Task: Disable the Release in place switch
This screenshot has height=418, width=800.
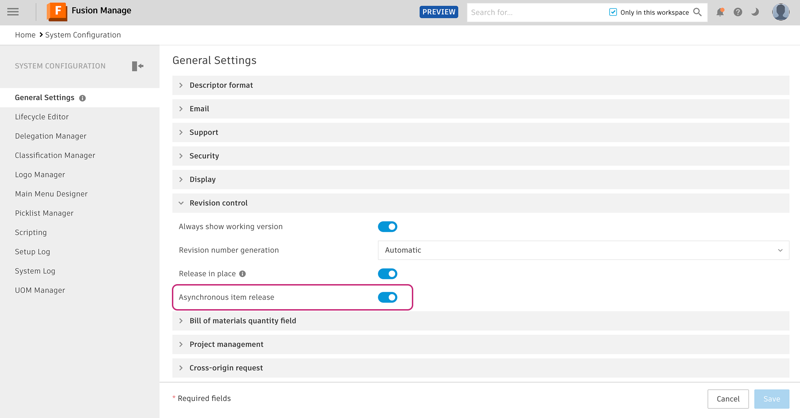Action: tap(387, 274)
